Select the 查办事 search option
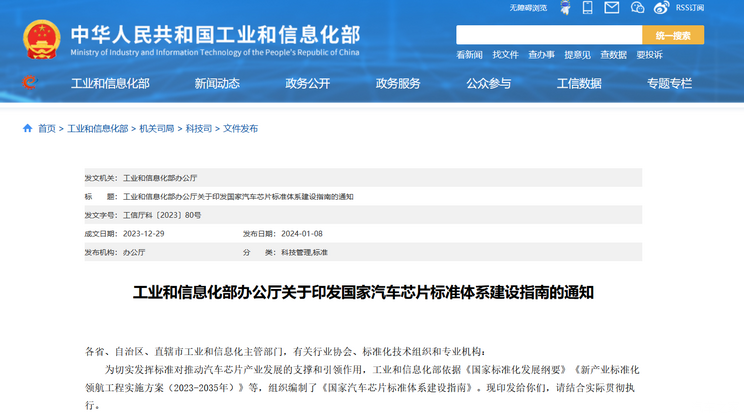Image resolution: width=744 pixels, height=418 pixels. click(541, 55)
